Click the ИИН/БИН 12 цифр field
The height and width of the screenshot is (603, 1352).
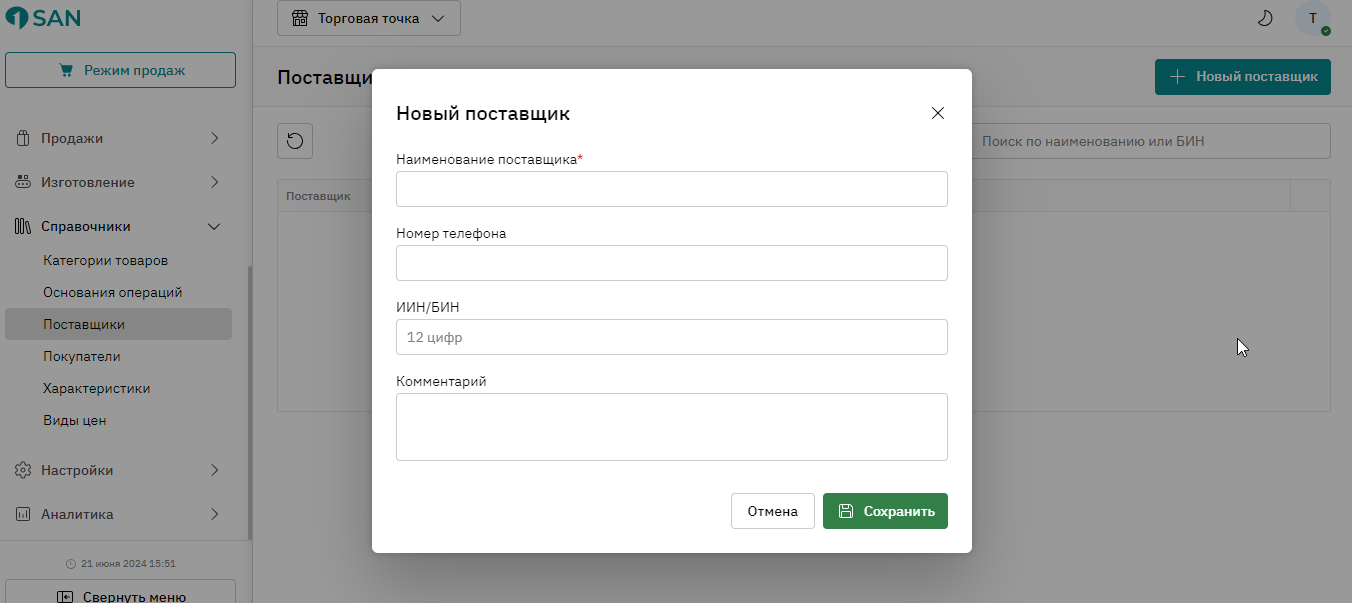[672, 337]
